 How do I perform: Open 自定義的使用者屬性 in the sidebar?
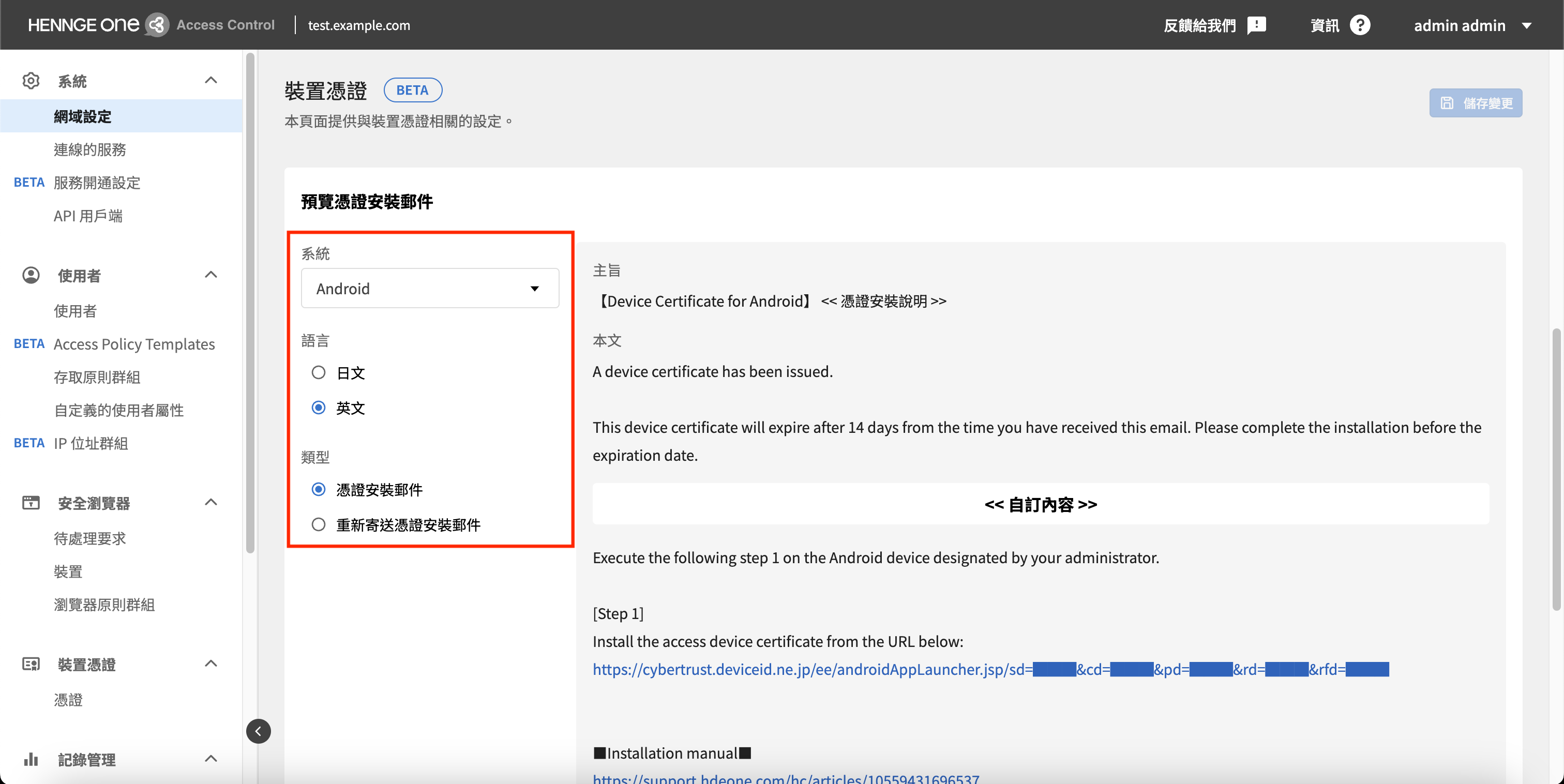119,410
